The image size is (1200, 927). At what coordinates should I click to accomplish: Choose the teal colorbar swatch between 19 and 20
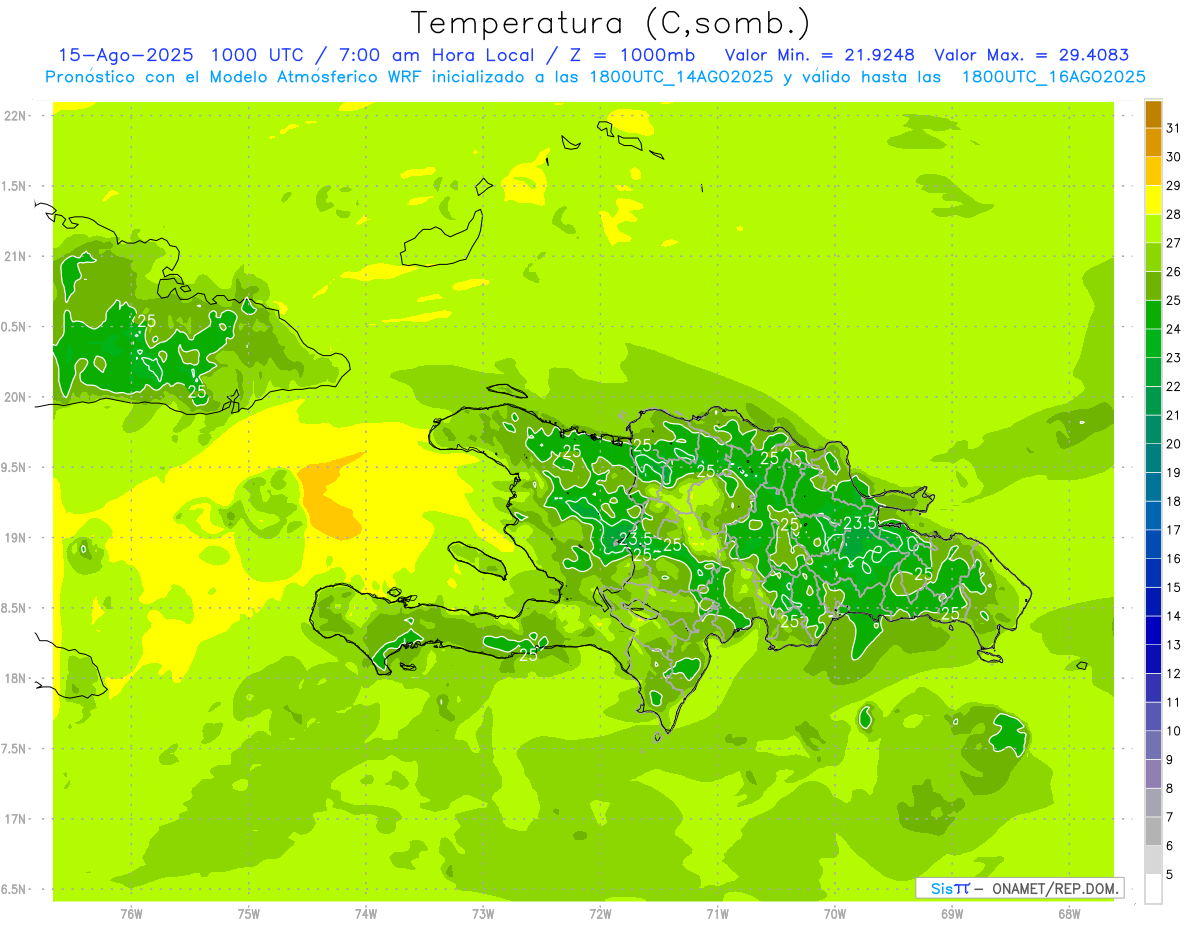click(1153, 458)
